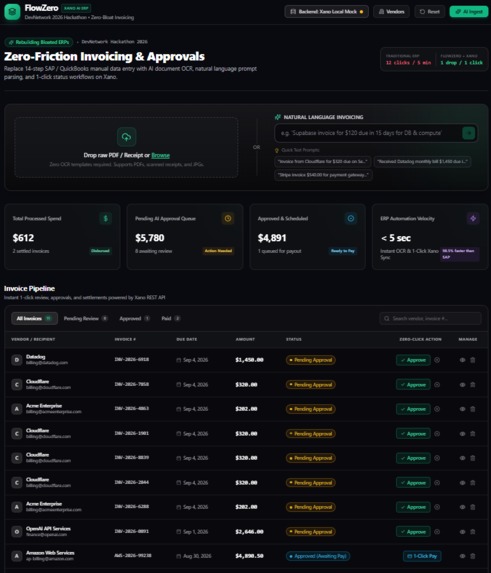This screenshot has width=491, height=573.
Task: Click the Pending Approval badge for Datadog
Action: coord(311,360)
